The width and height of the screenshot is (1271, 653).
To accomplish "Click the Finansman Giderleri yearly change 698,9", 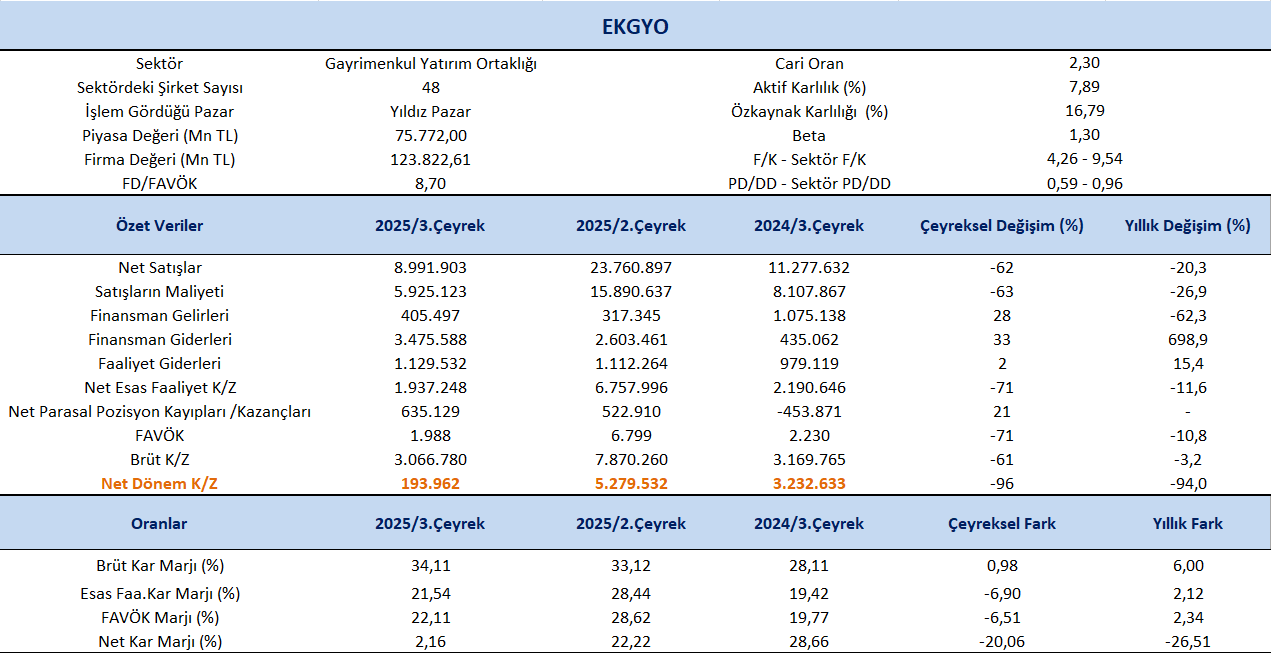I will [1187, 340].
